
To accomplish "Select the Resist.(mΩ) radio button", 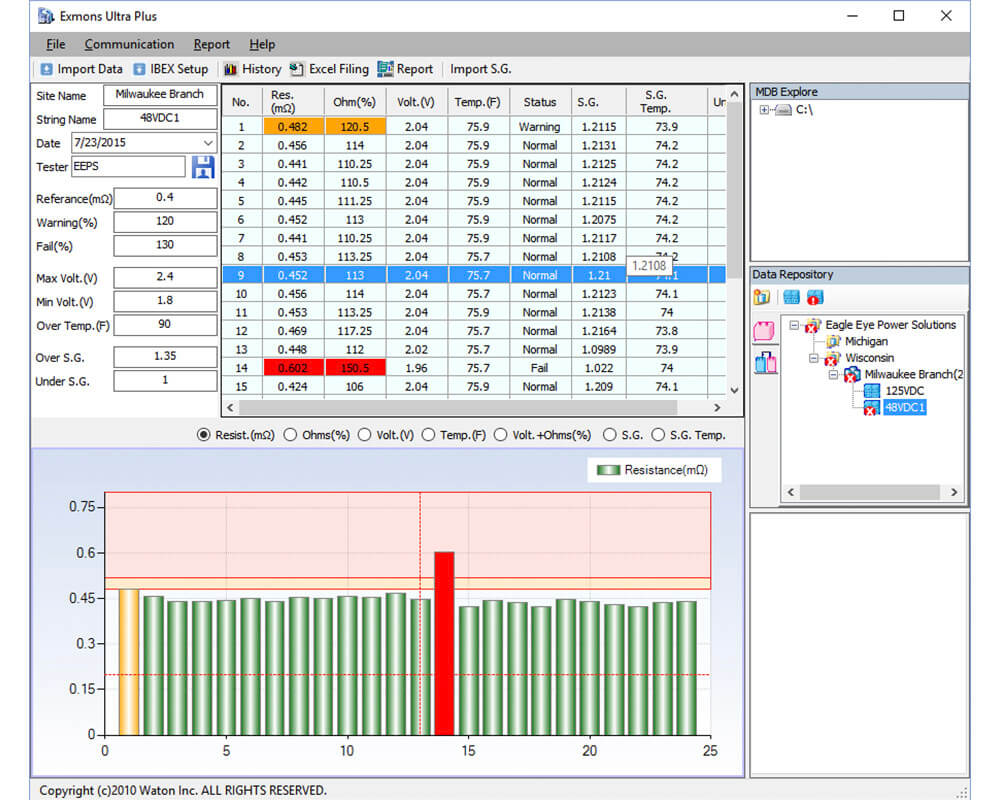I will 203,435.
